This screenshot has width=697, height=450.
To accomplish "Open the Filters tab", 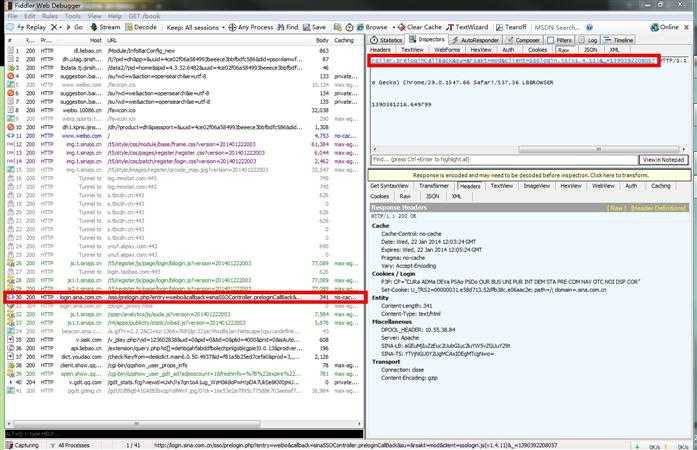I will (560, 40).
